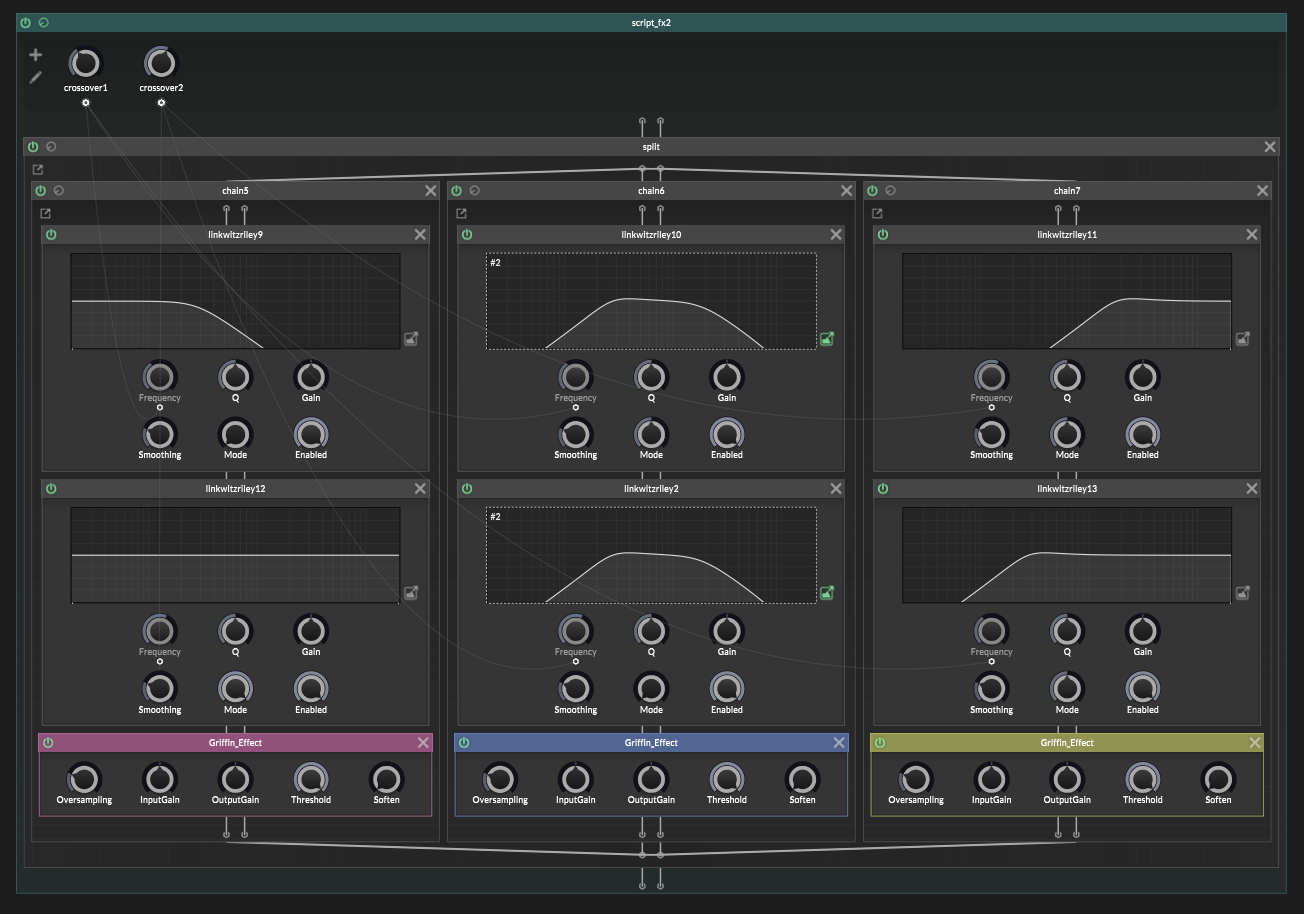Select the pink Griffin_Effect header
The height and width of the screenshot is (914, 1304).
(x=235, y=742)
